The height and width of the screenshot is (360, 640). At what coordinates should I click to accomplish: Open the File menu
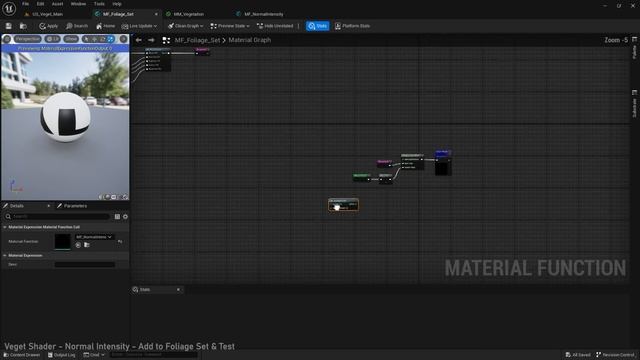click(25, 4)
